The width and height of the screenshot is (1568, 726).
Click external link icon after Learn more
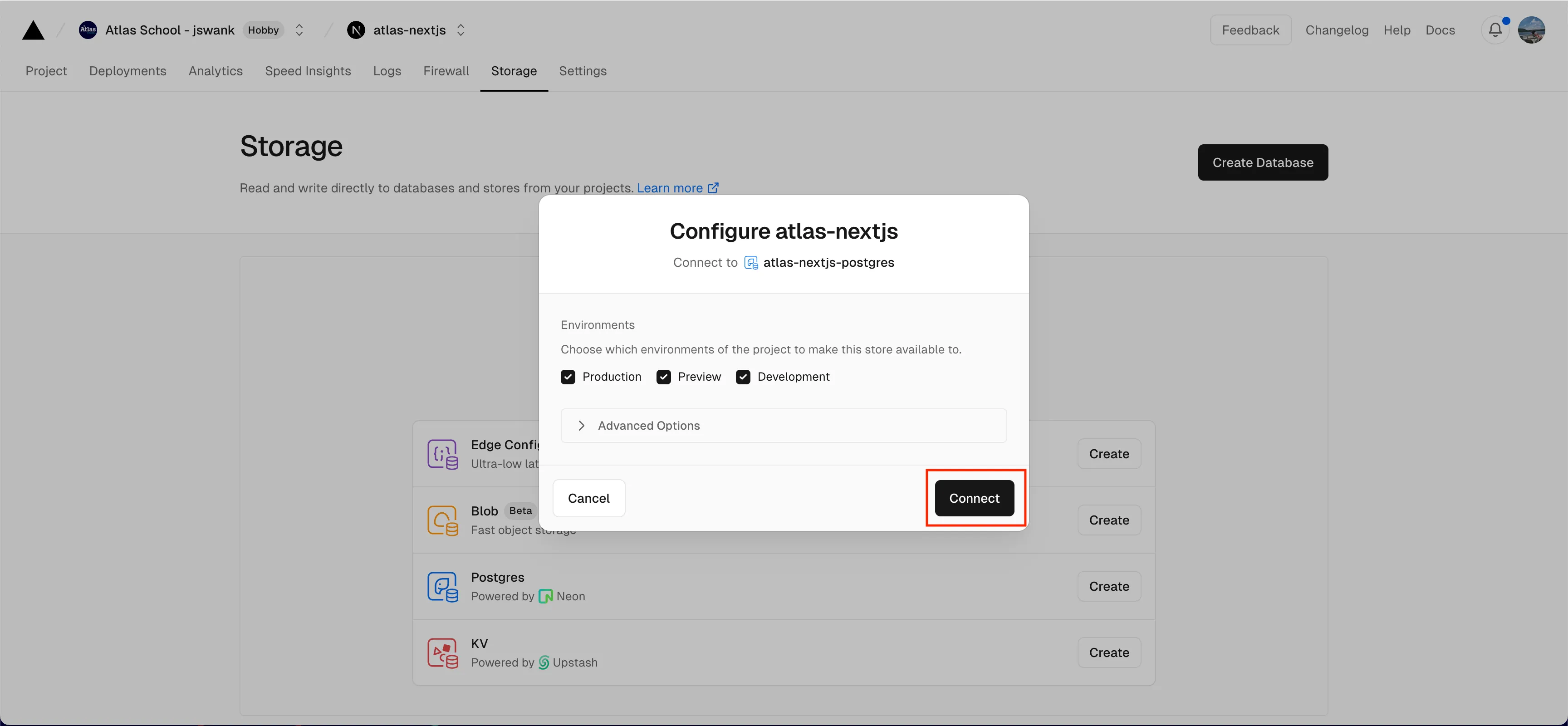click(x=713, y=187)
